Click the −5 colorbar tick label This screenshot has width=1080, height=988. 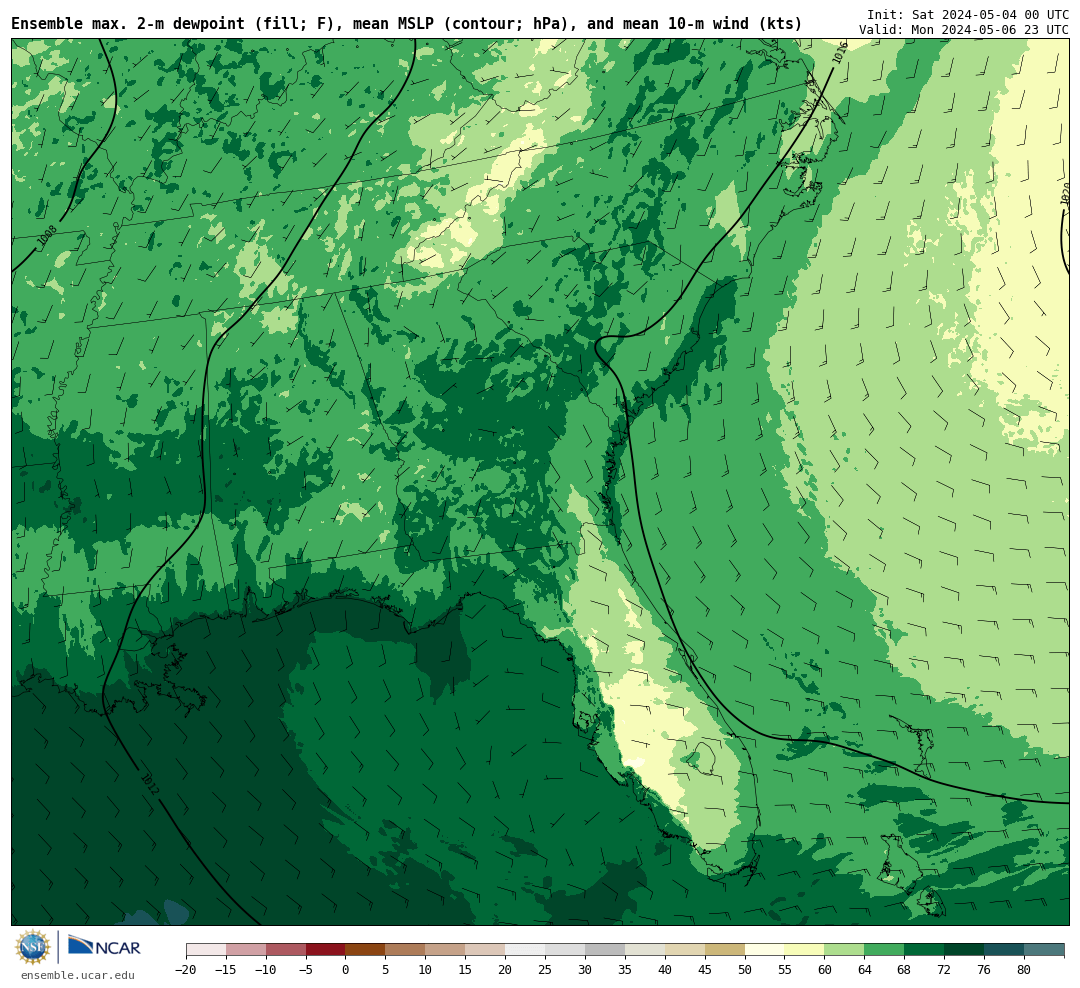tap(306, 969)
